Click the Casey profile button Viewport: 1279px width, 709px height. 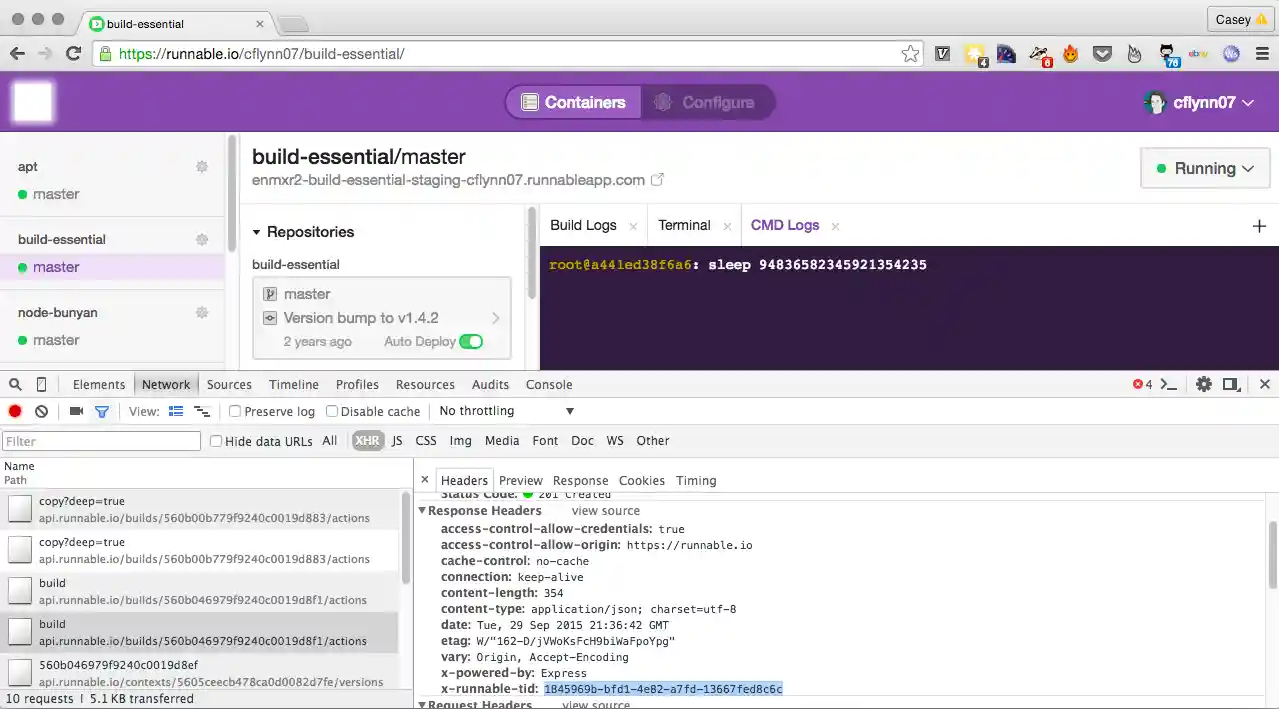(x=1238, y=19)
